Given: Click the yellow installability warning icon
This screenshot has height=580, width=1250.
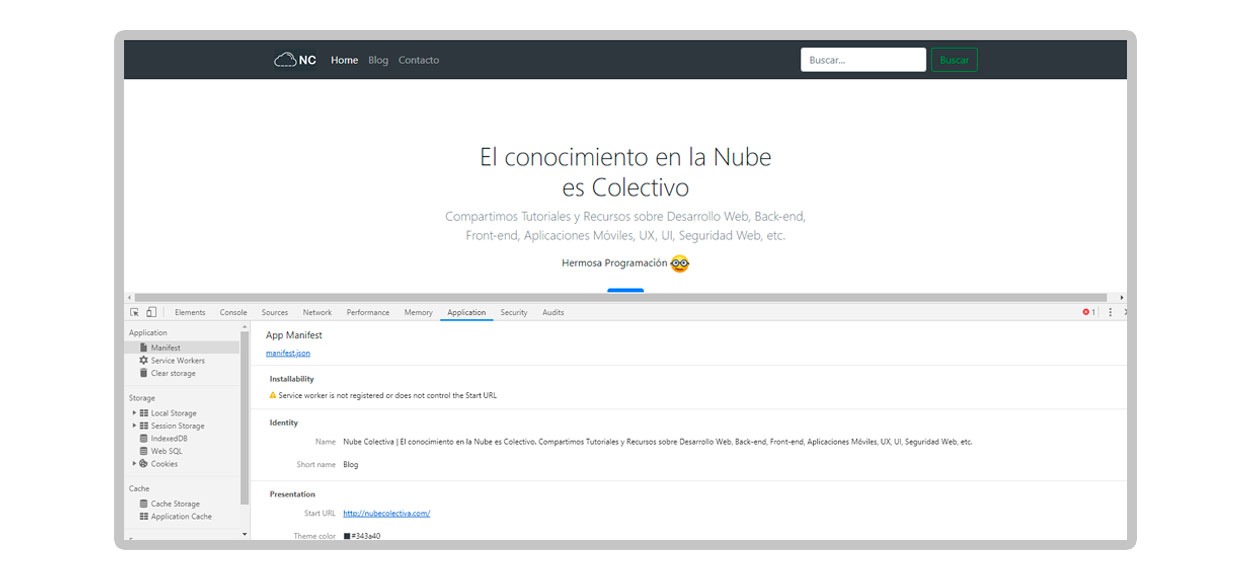Looking at the screenshot, I should (x=272, y=395).
